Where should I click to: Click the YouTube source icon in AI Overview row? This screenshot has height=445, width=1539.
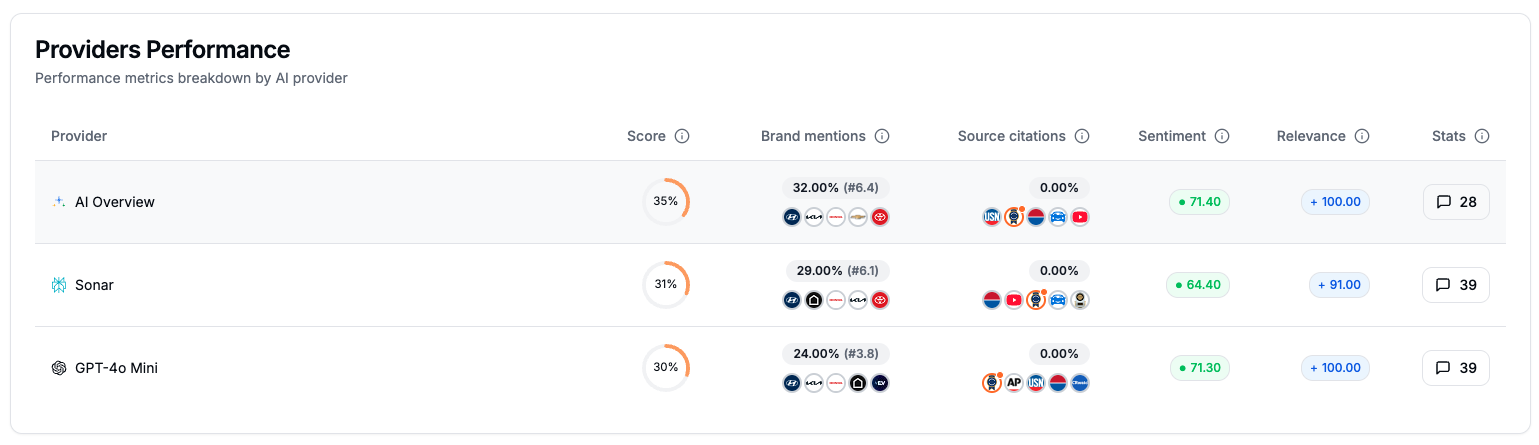click(x=1080, y=217)
